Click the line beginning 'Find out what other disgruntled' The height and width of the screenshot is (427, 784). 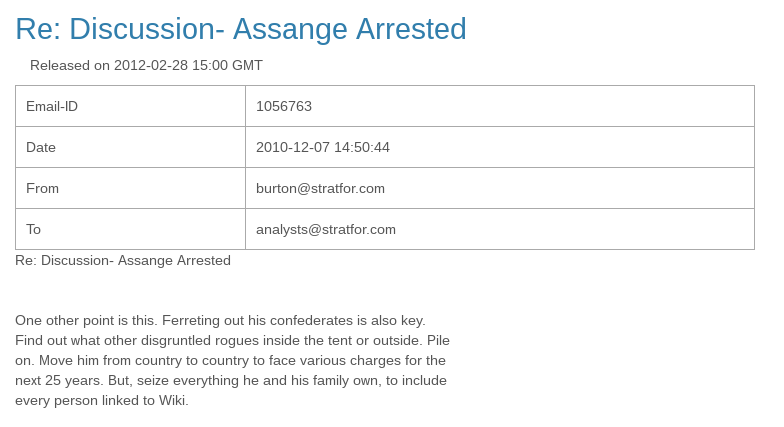tap(232, 340)
